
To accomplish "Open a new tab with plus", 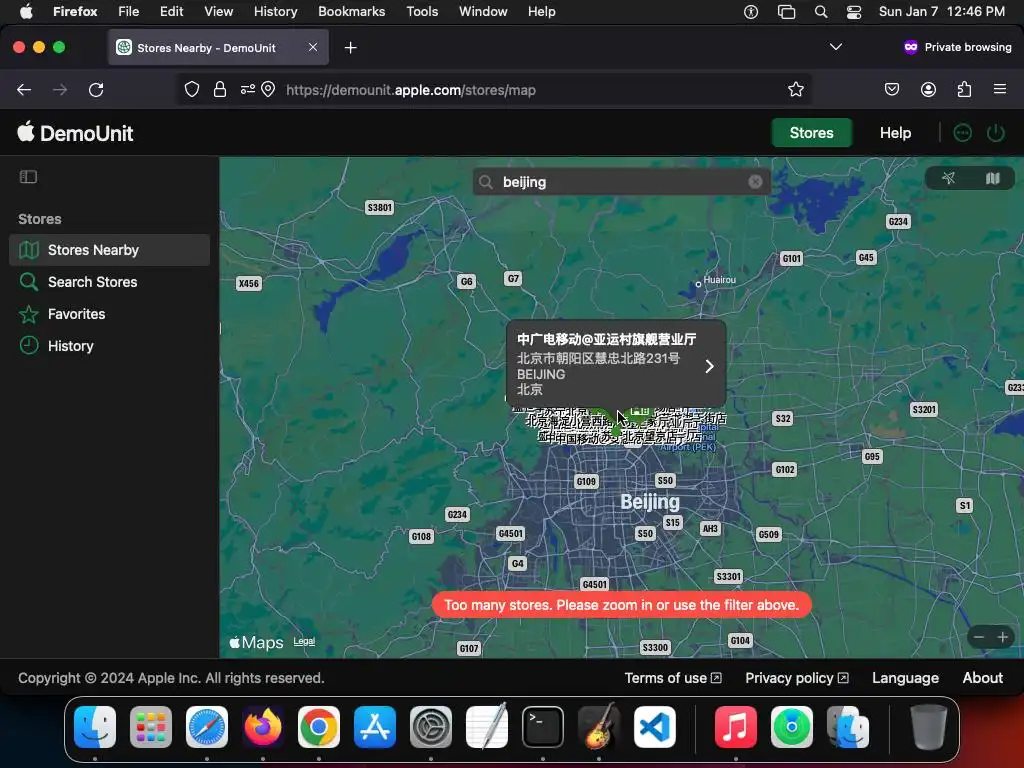I will coord(351,48).
